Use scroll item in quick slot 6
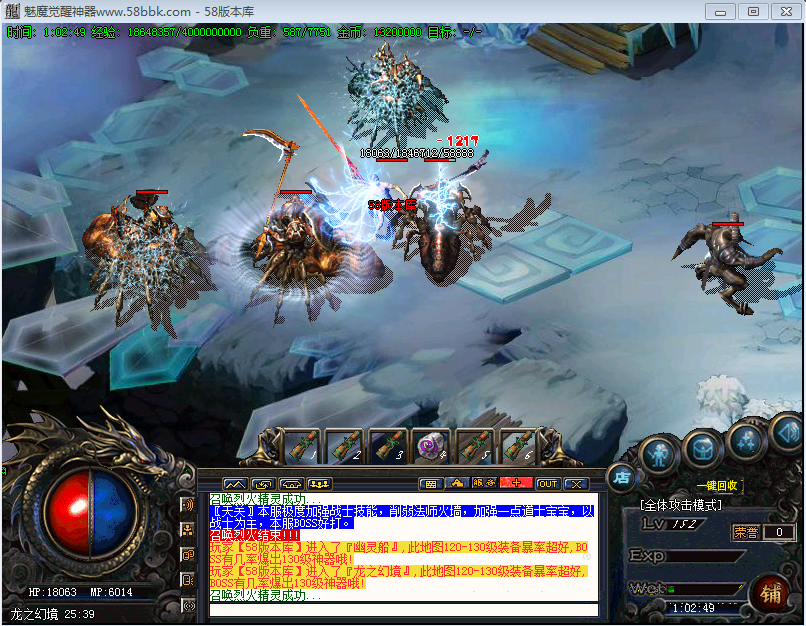This screenshot has width=806, height=626. pyautogui.click(x=517, y=445)
